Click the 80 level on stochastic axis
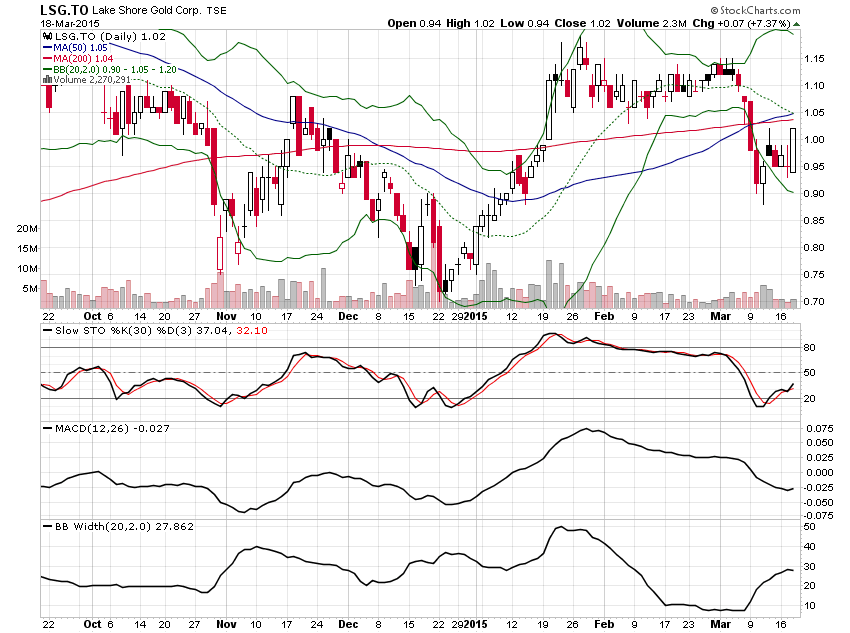 (809, 347)
